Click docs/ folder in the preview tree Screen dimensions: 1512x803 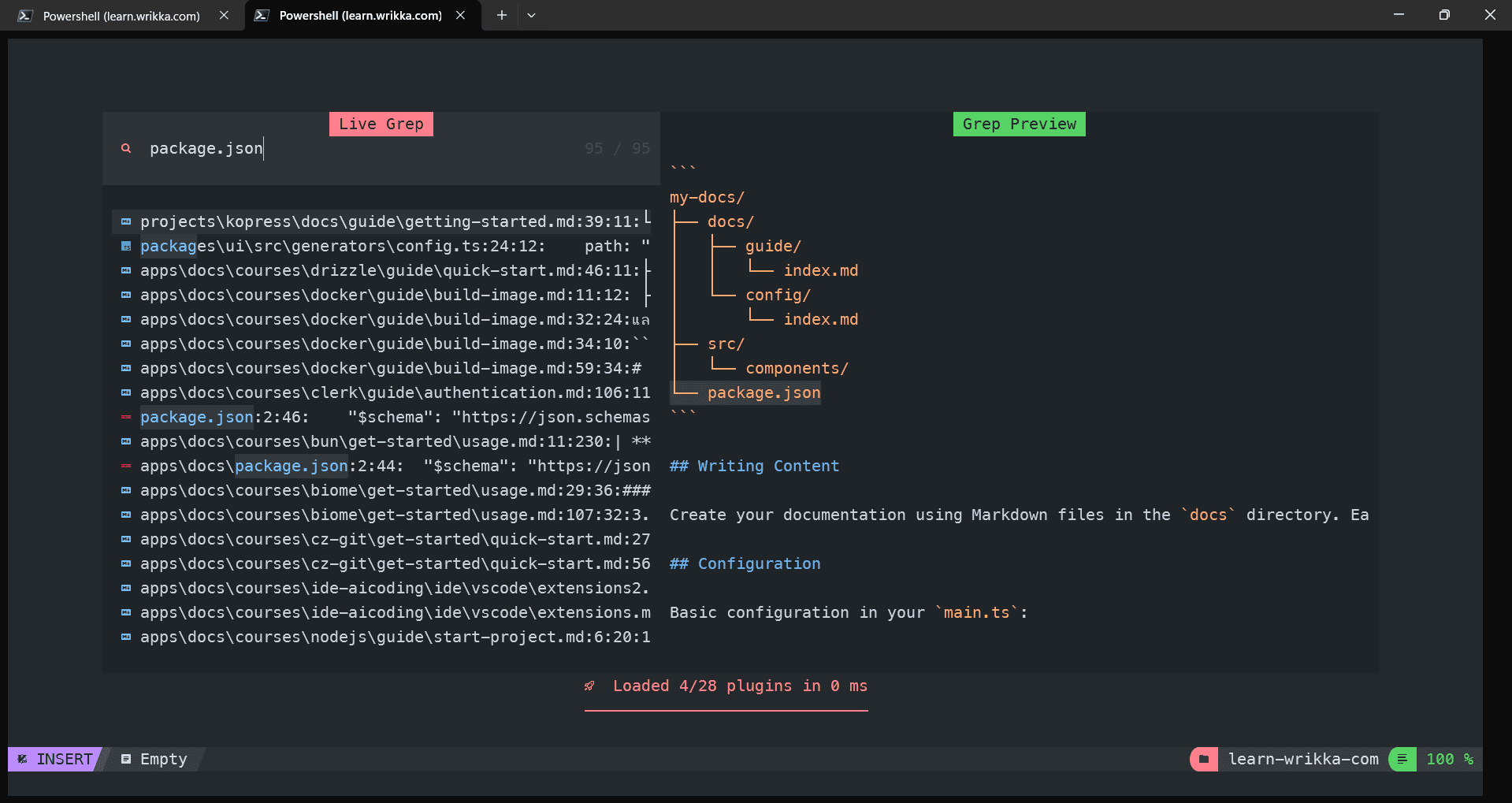click(x=730, y=221)
